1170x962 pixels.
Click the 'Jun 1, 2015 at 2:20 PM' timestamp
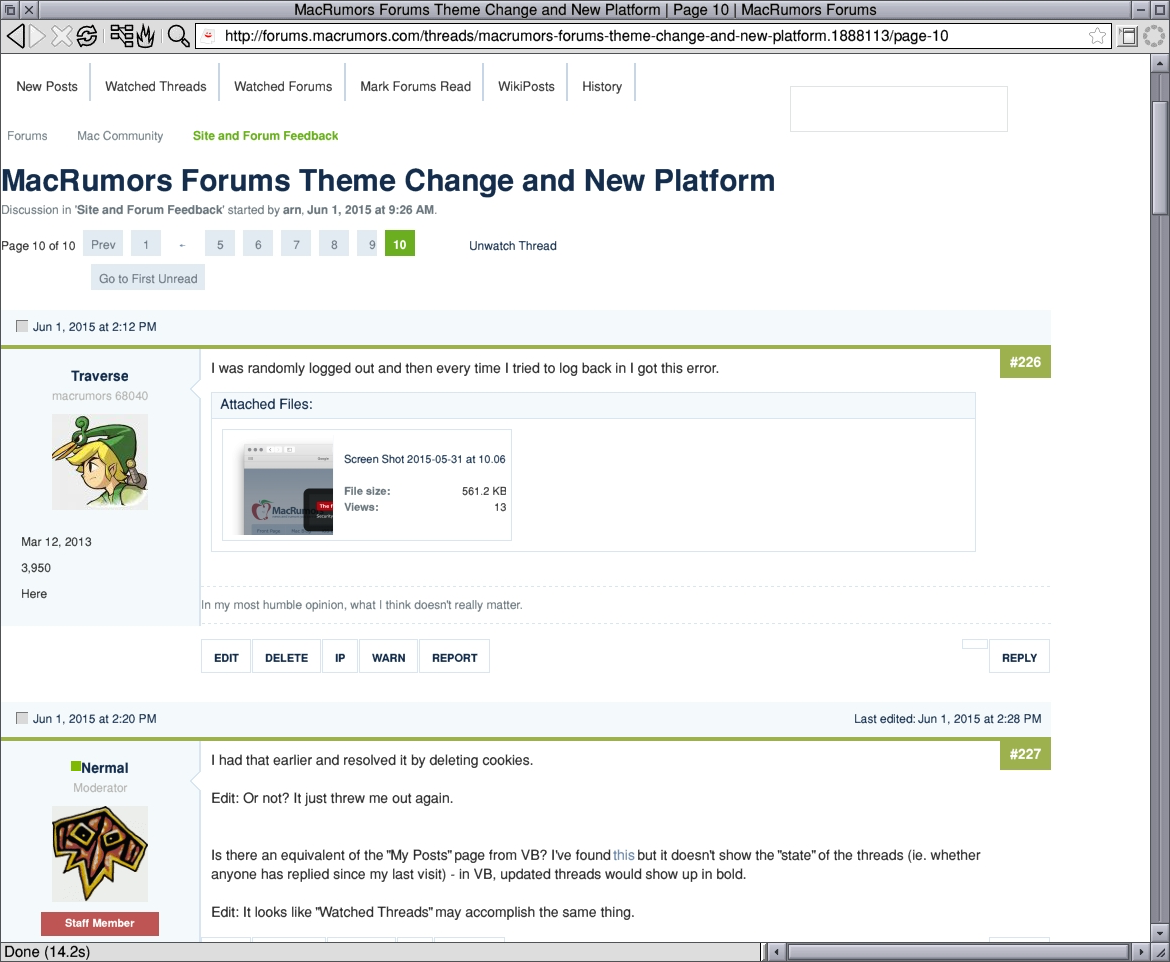coord(95,719)
